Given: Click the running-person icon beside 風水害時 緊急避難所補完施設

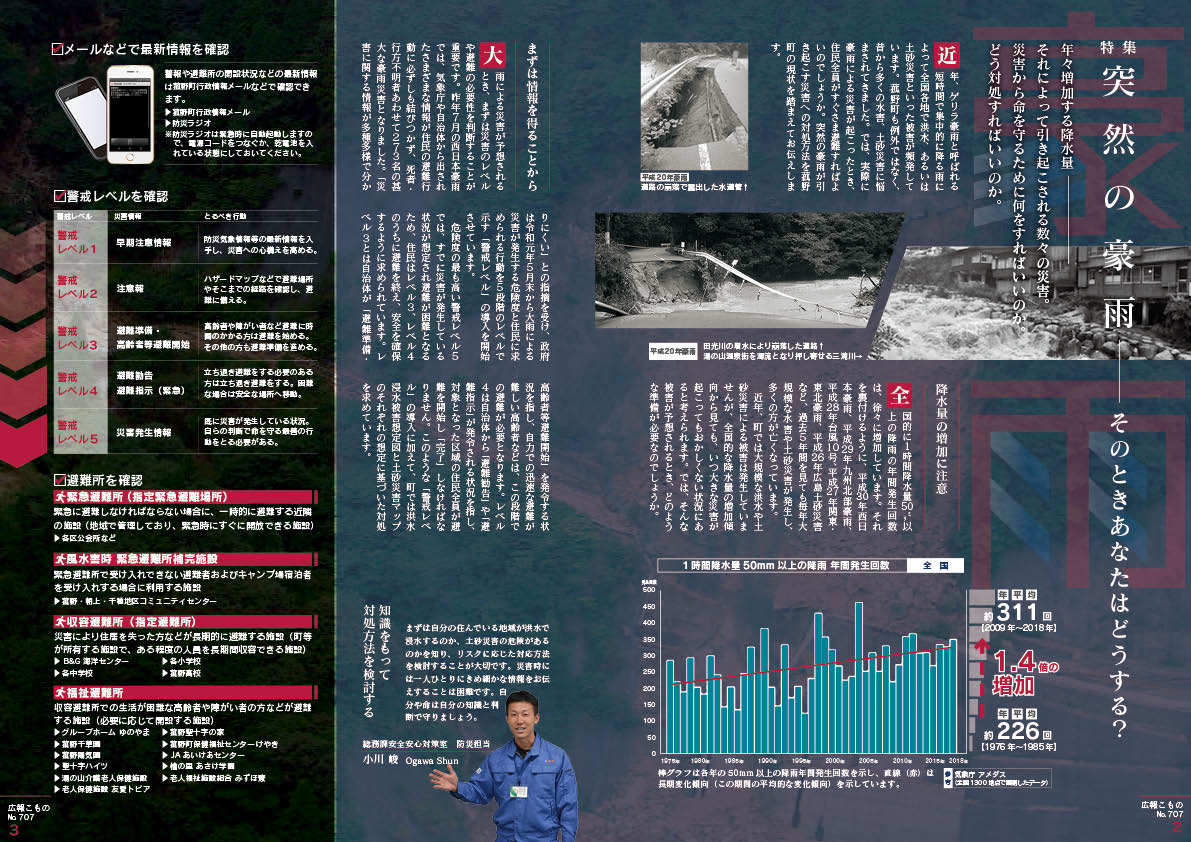Looking at the screenshot, I should pos(60,558).
